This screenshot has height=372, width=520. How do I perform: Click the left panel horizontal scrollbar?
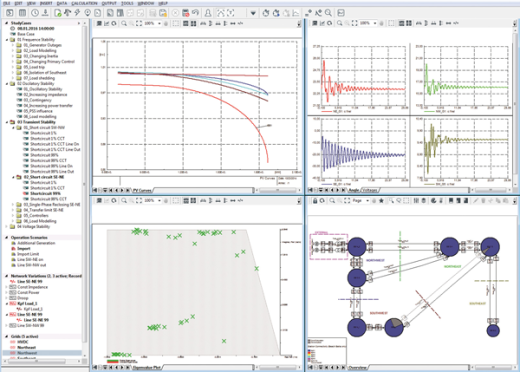point(38,361)
